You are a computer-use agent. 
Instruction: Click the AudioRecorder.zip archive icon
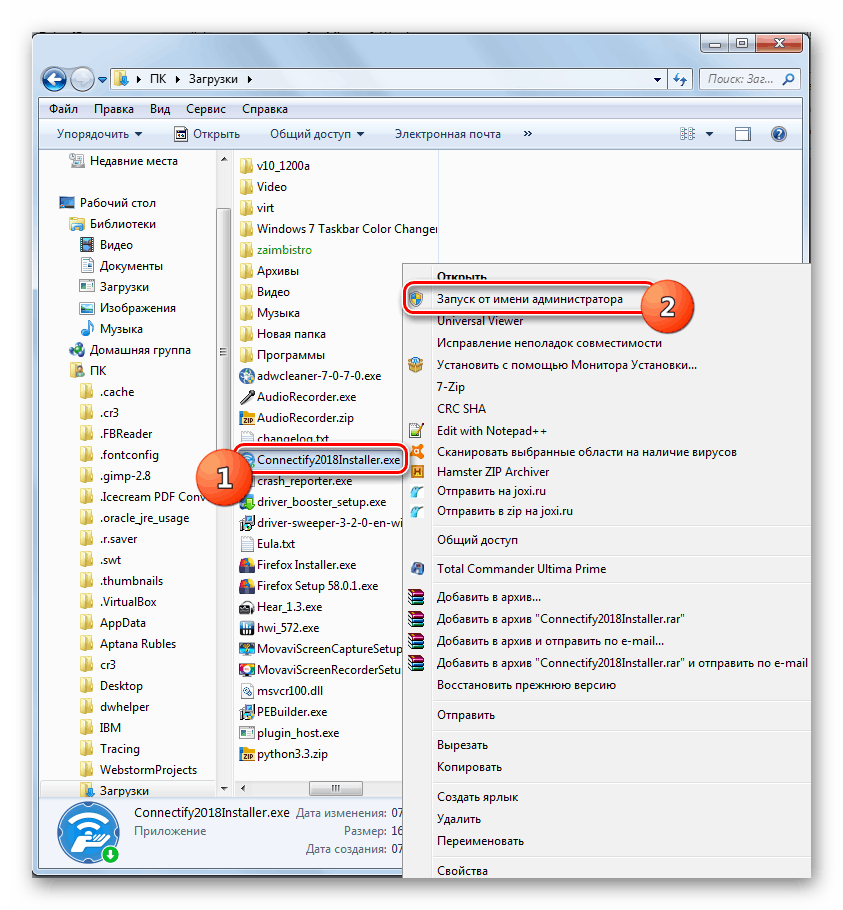(x=247, y=418)
